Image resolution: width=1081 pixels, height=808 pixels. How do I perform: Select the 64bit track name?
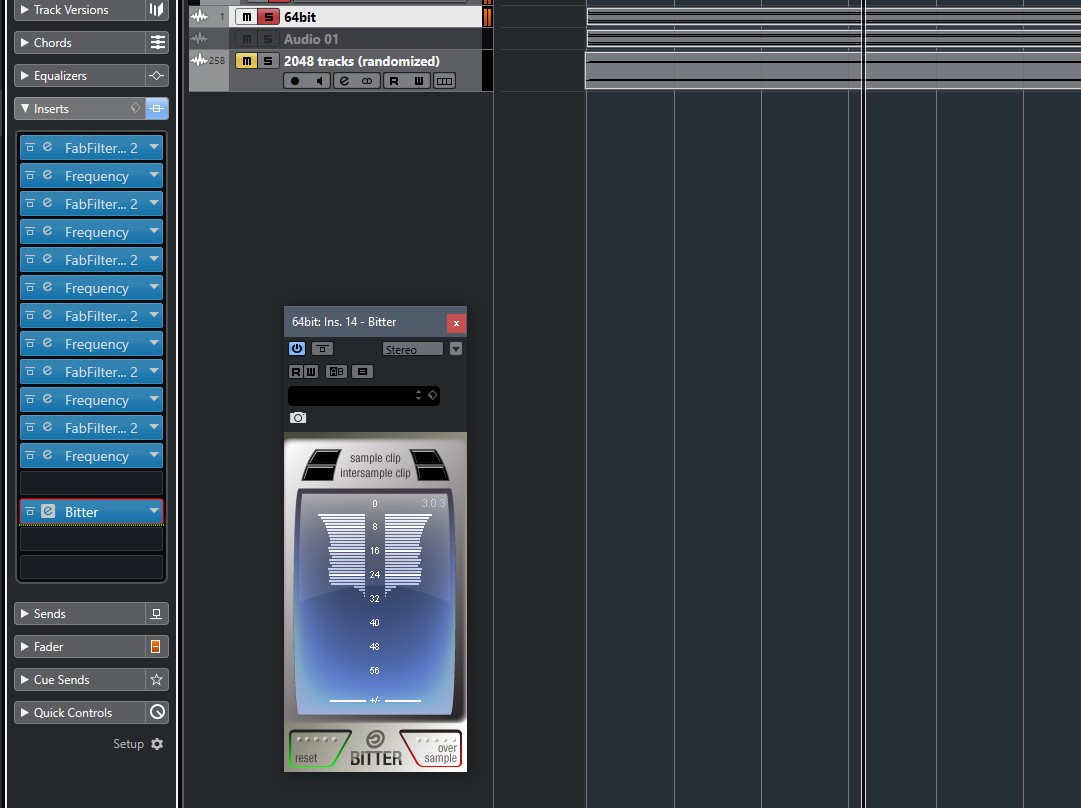pos(300,17)
